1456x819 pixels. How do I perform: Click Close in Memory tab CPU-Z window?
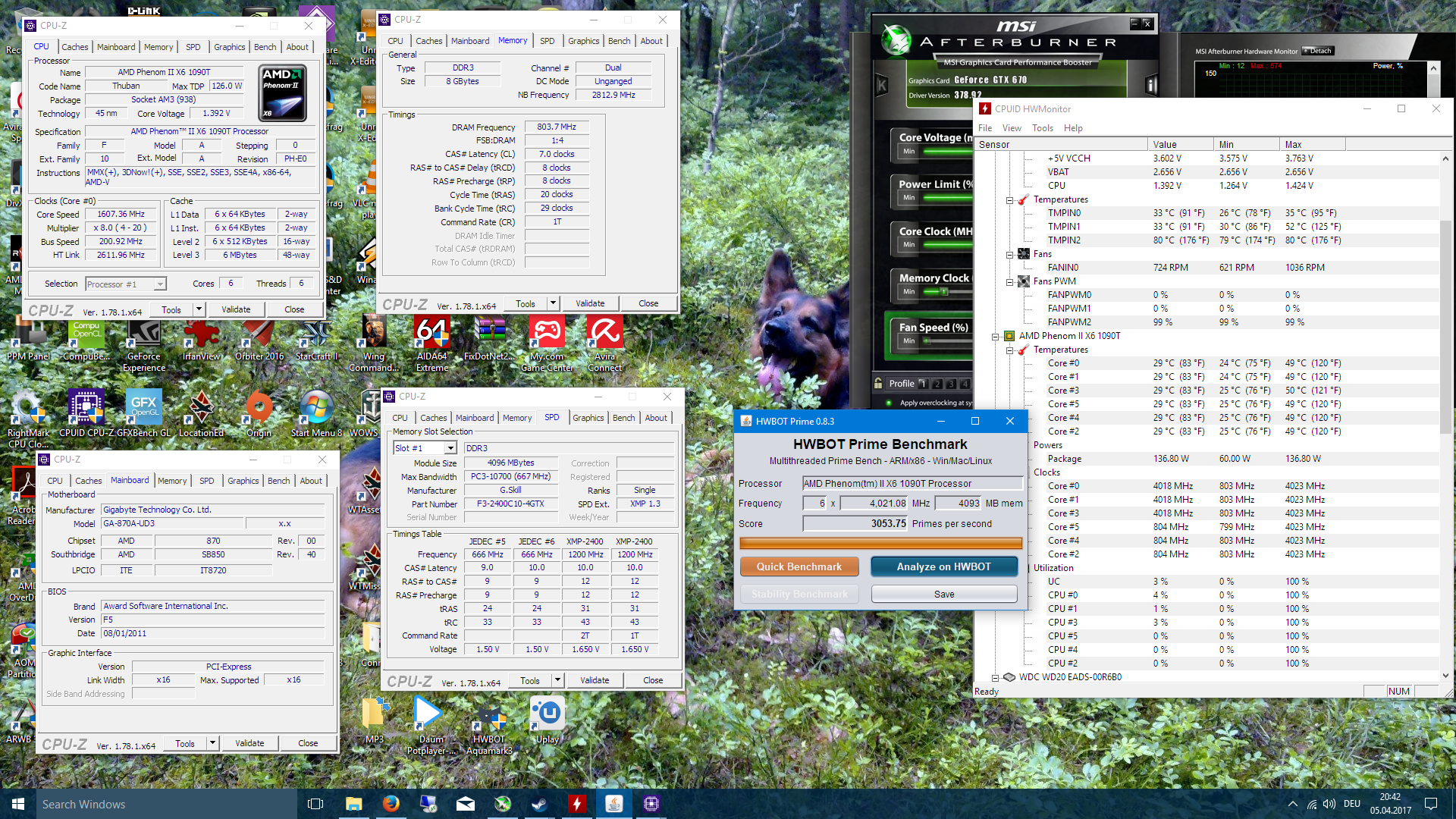pos(648,303)
